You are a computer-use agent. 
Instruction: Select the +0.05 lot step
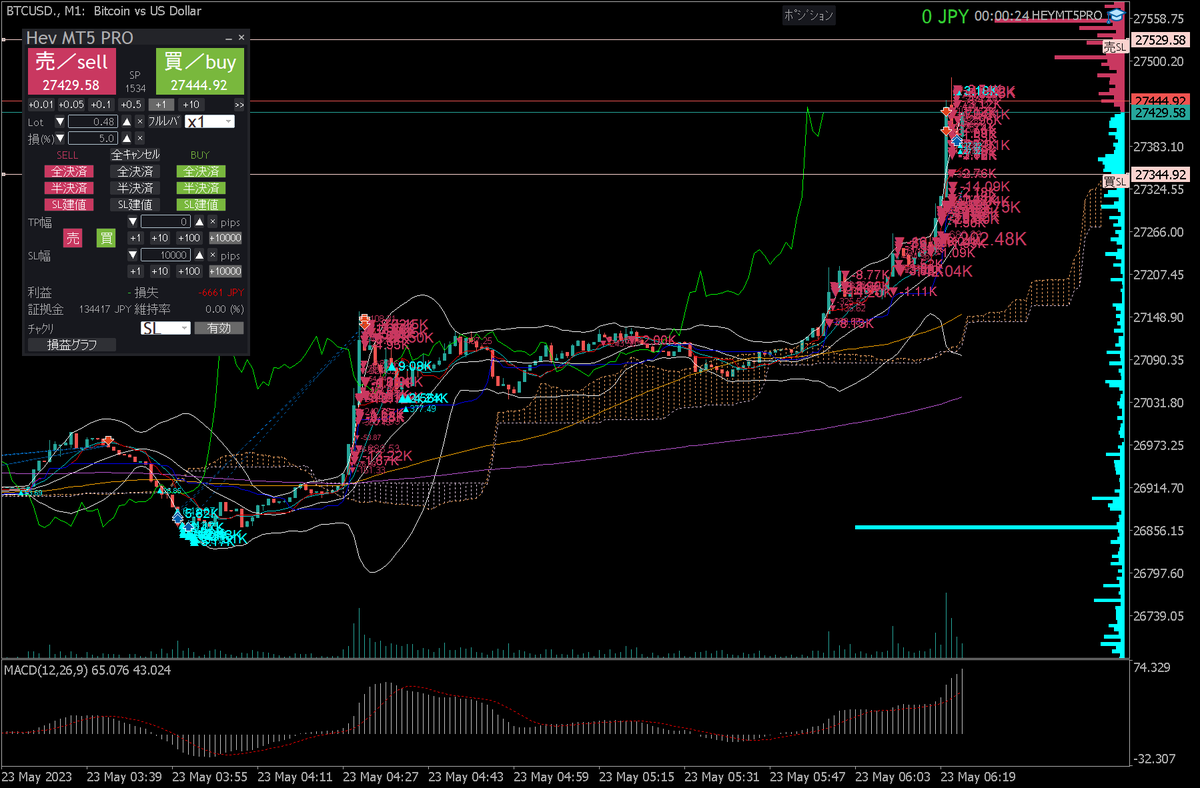click(71, 105)
